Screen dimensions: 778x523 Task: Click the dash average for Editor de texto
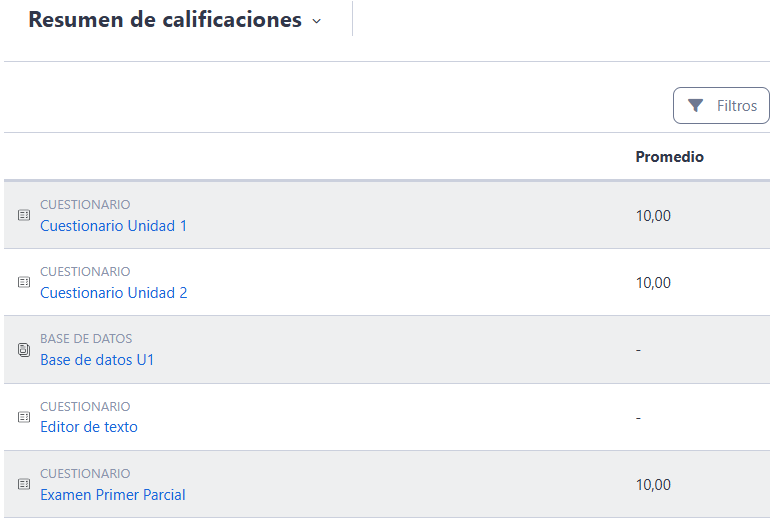click(638, 417)
